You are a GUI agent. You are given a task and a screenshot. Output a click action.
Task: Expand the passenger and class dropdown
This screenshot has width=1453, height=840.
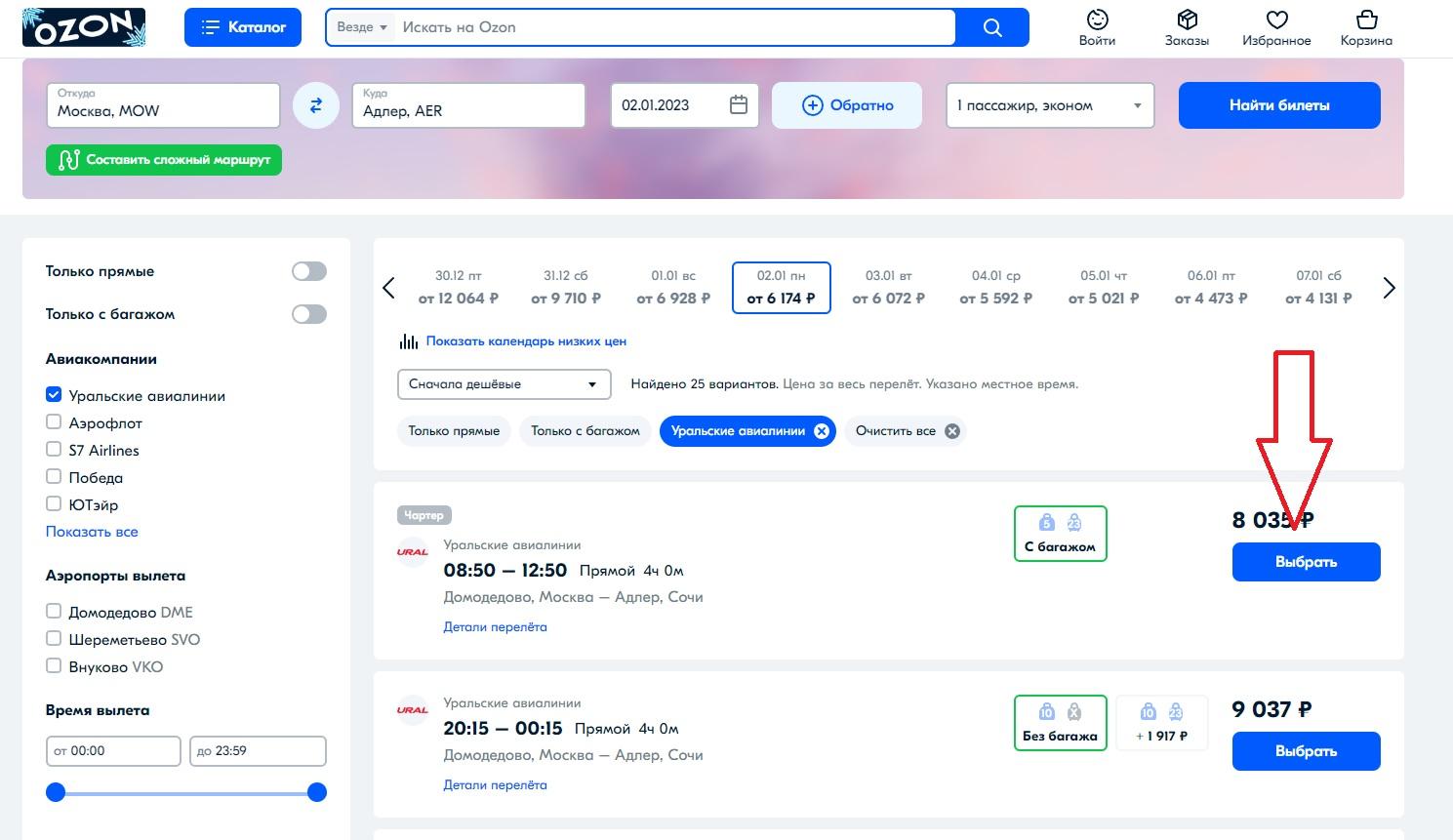pos(1049,105)
